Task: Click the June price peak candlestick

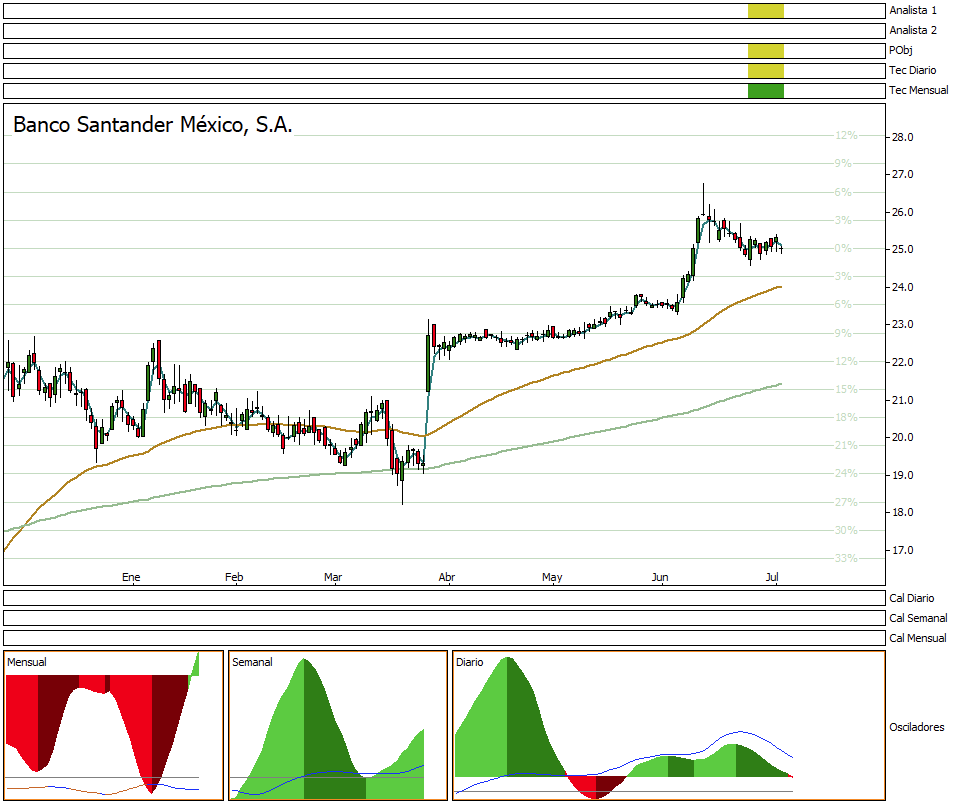Action: (703, 200)
